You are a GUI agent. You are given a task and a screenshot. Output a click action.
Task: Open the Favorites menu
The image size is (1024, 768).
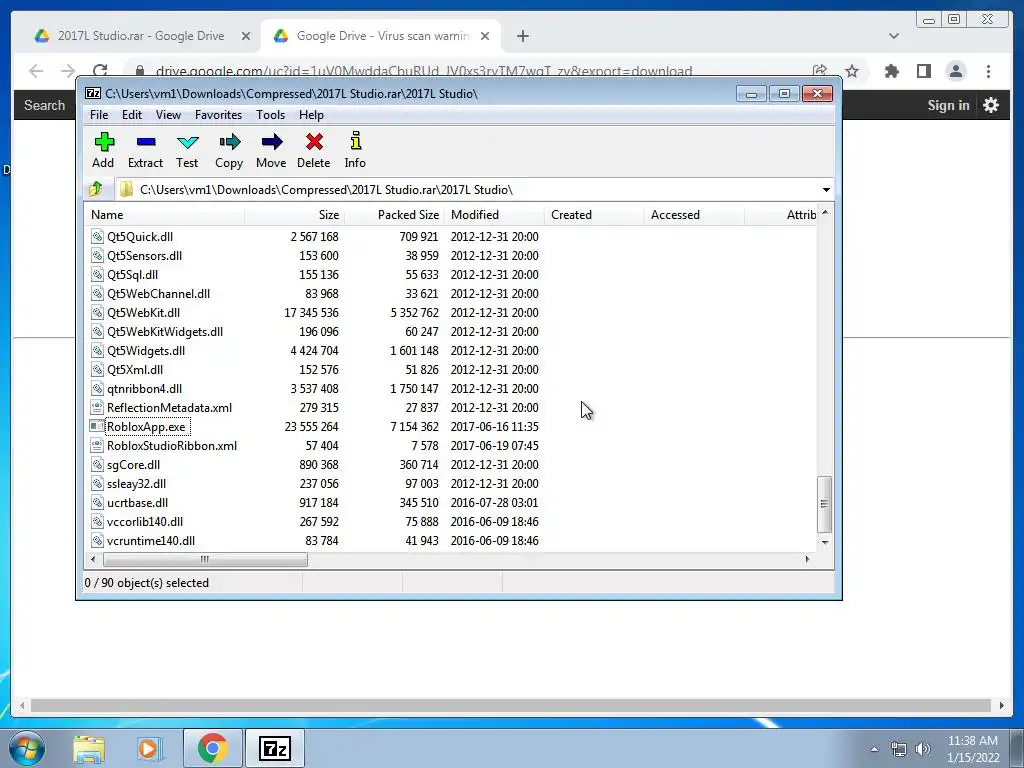coord(218,115)
